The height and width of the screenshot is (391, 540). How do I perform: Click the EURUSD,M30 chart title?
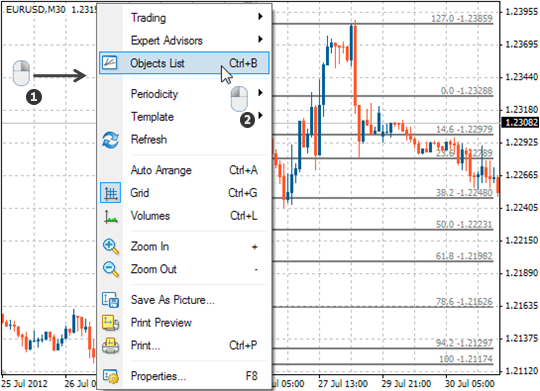point(35,10)
